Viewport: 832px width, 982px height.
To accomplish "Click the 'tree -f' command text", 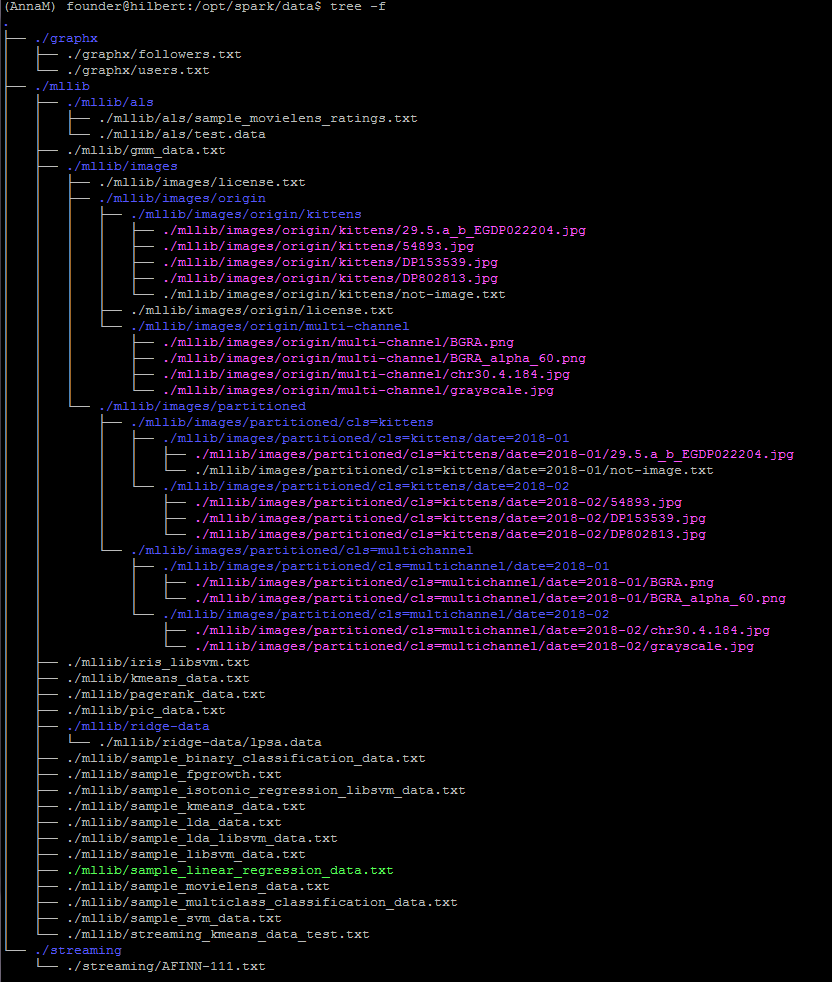I will tap(358, 6).
